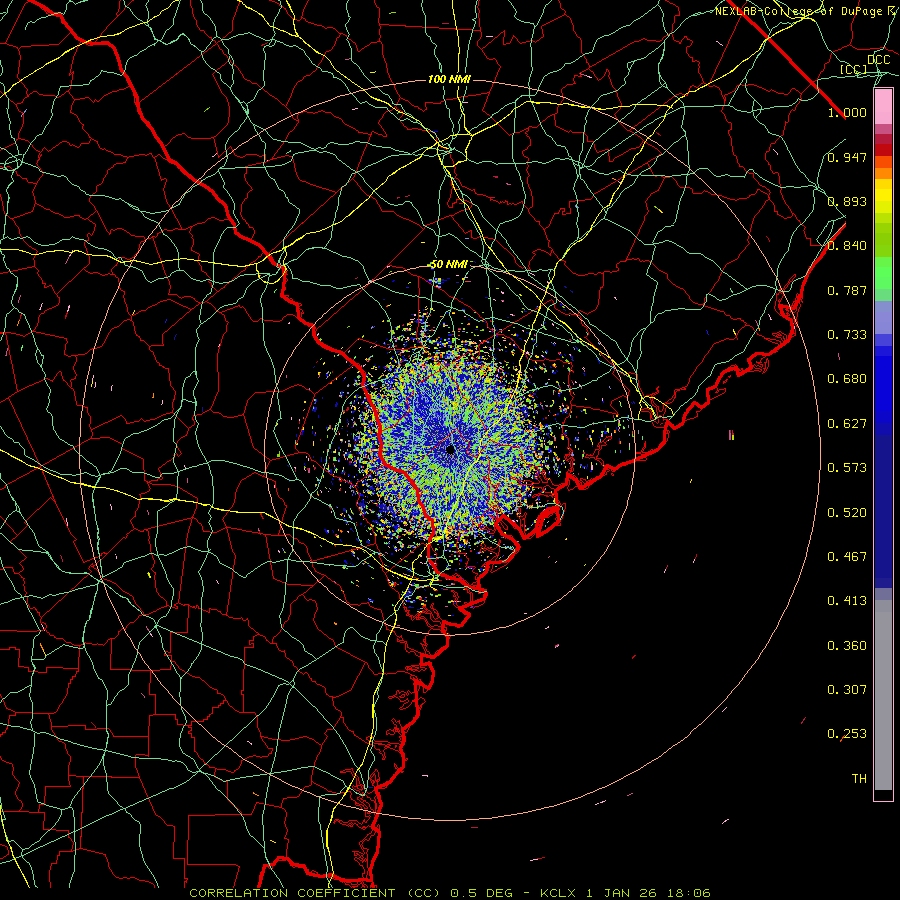This screenshot has height=900, width=900.
Task: Click the Correlation Coefficient caption at bottom
Action: click(x=450, y=893)
